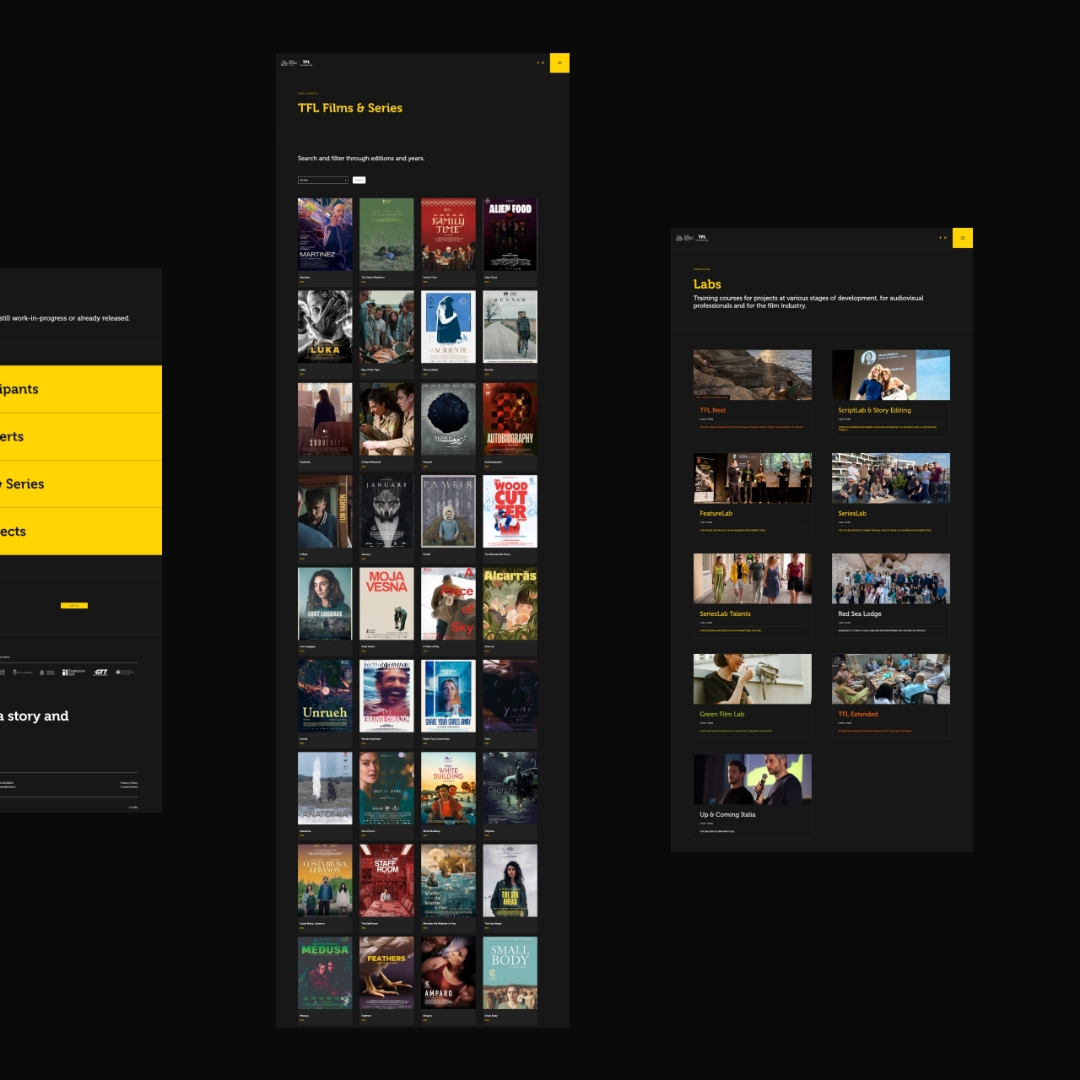The image size is (1080, 1080).
Task: Click the Up & Coming Italia speaker image
Action: (752, 779)
